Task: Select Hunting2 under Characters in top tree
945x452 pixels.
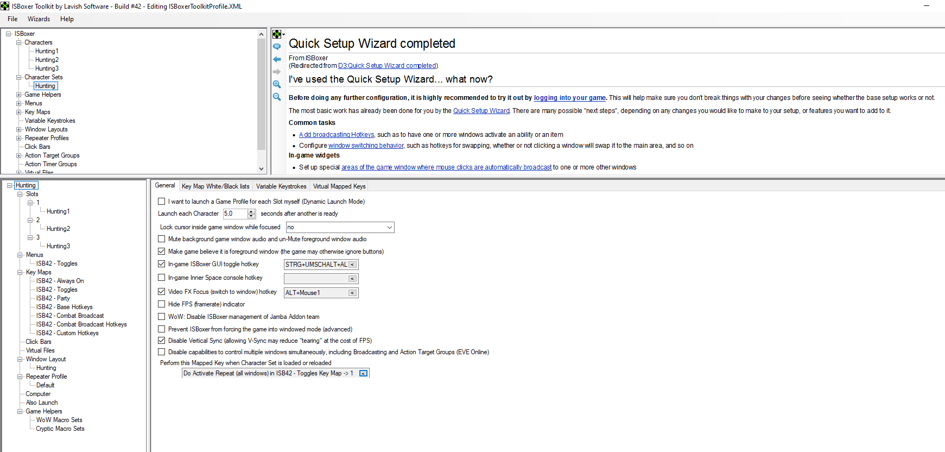Action: 46,60
